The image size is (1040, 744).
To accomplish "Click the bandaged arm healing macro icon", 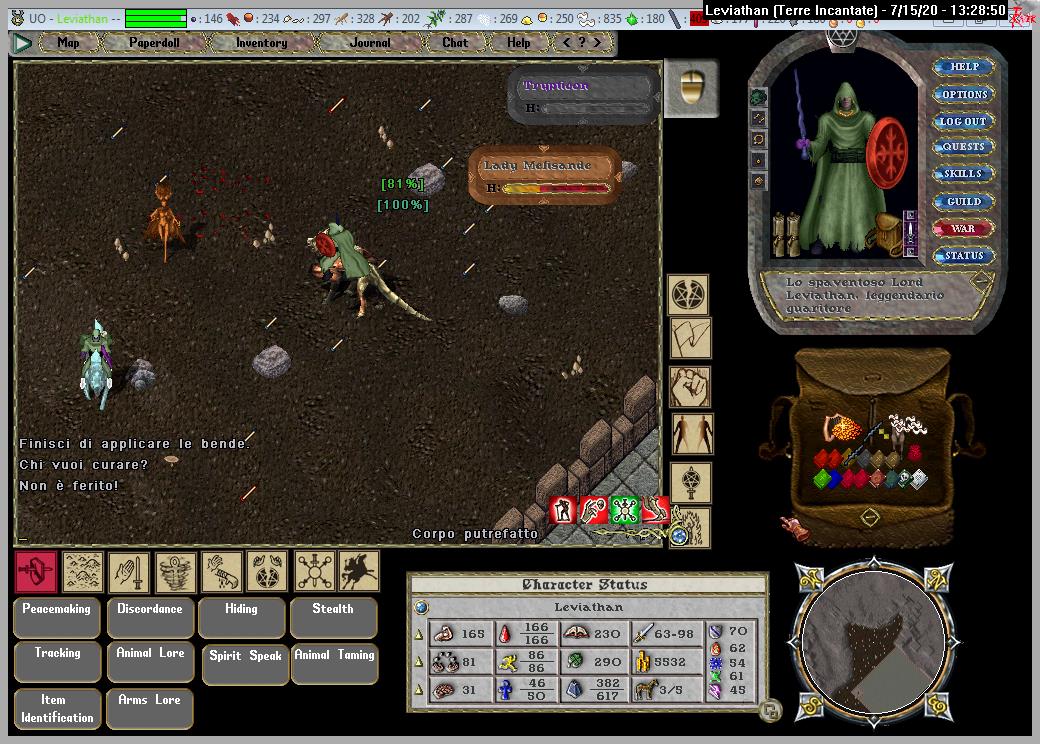I will click(222, 571).
